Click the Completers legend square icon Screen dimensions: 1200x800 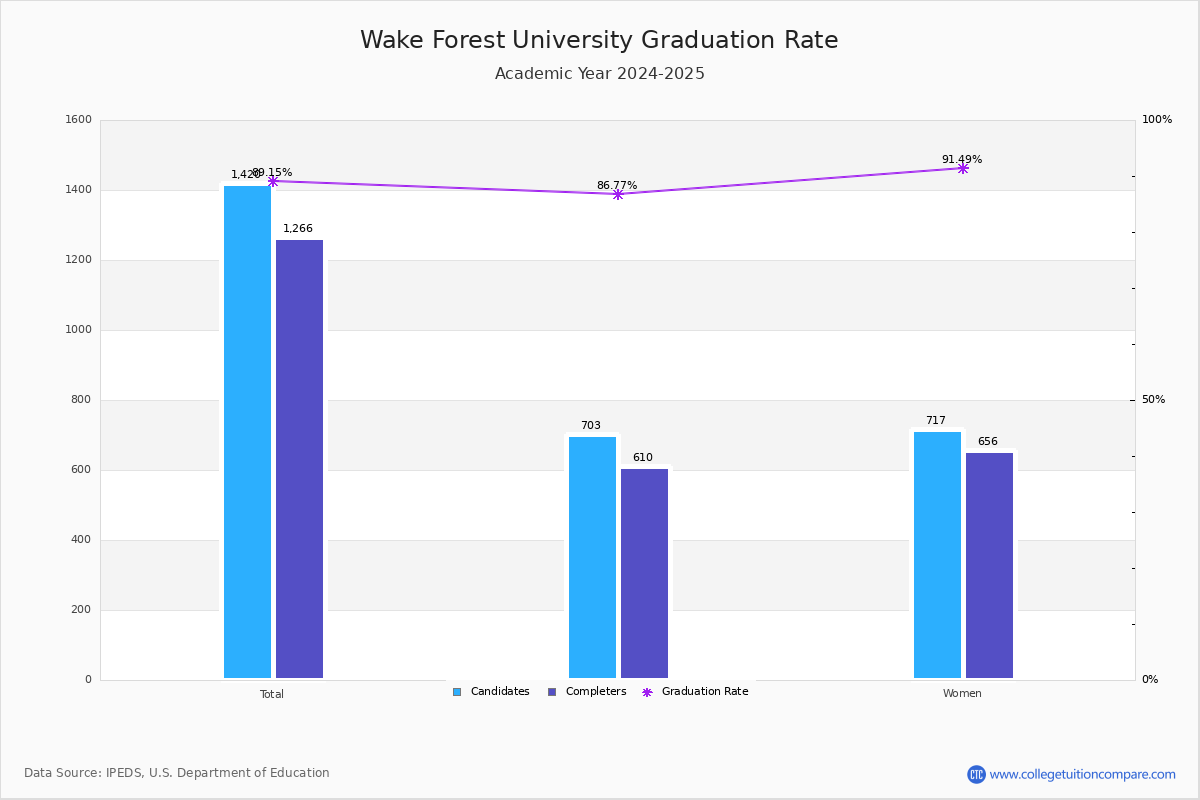[x=552, y=692]
